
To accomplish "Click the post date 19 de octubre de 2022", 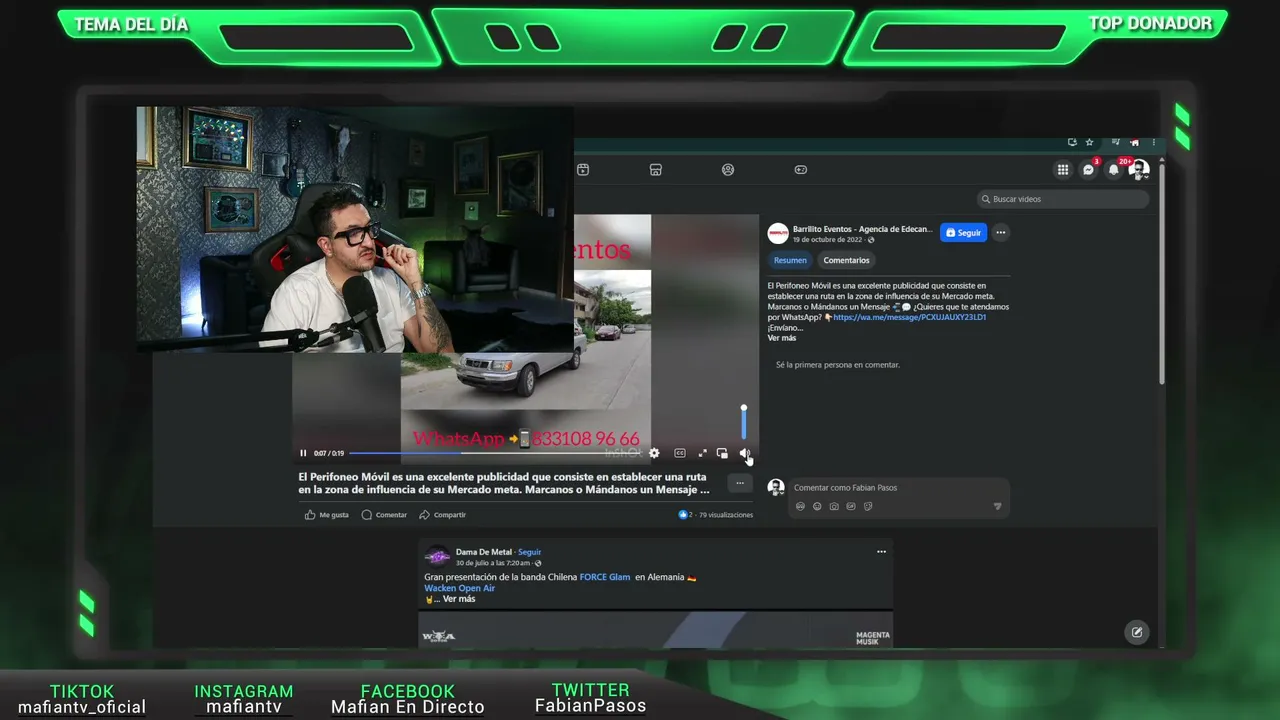I will (827, 240).
